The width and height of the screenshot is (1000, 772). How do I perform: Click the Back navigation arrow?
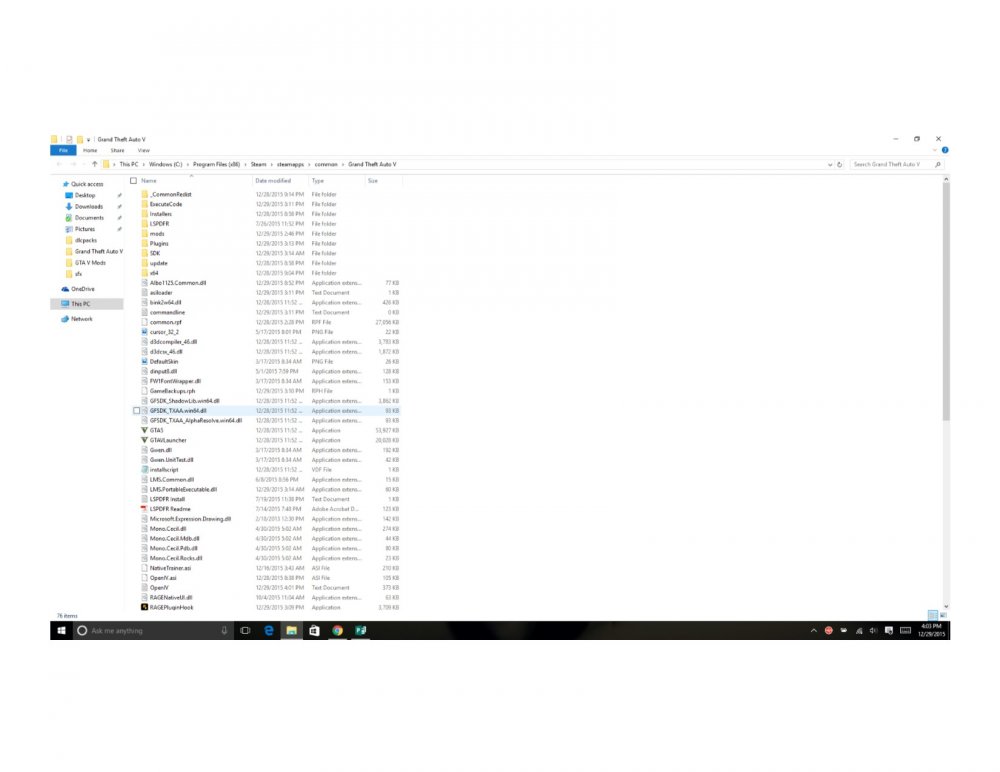click(x=59, y=165)
